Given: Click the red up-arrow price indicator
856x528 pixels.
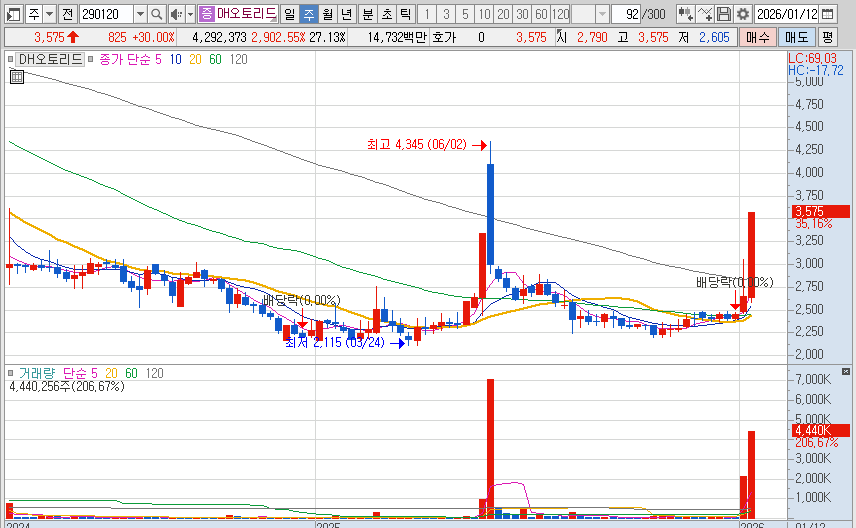Looking at the screenshot, I should [x=73, y=37].
